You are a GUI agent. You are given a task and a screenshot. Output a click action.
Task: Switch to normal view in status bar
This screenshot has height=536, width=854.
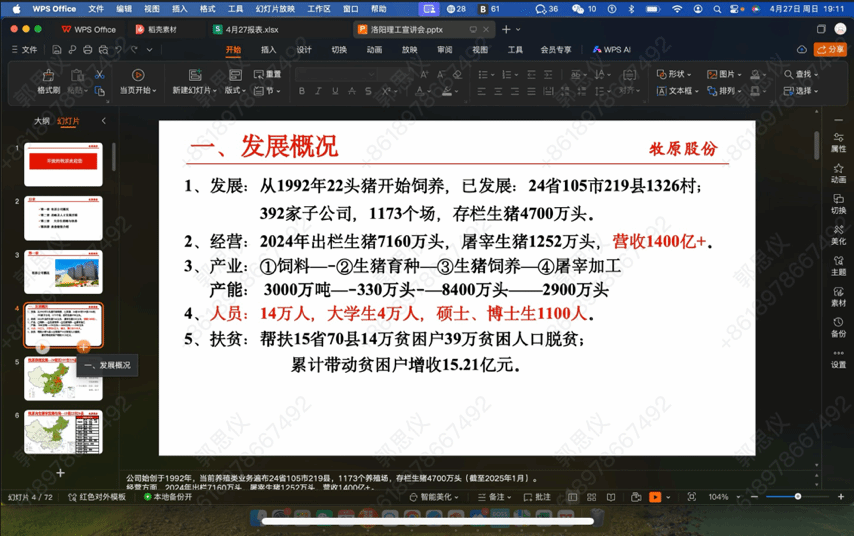(x=572, y=497)
